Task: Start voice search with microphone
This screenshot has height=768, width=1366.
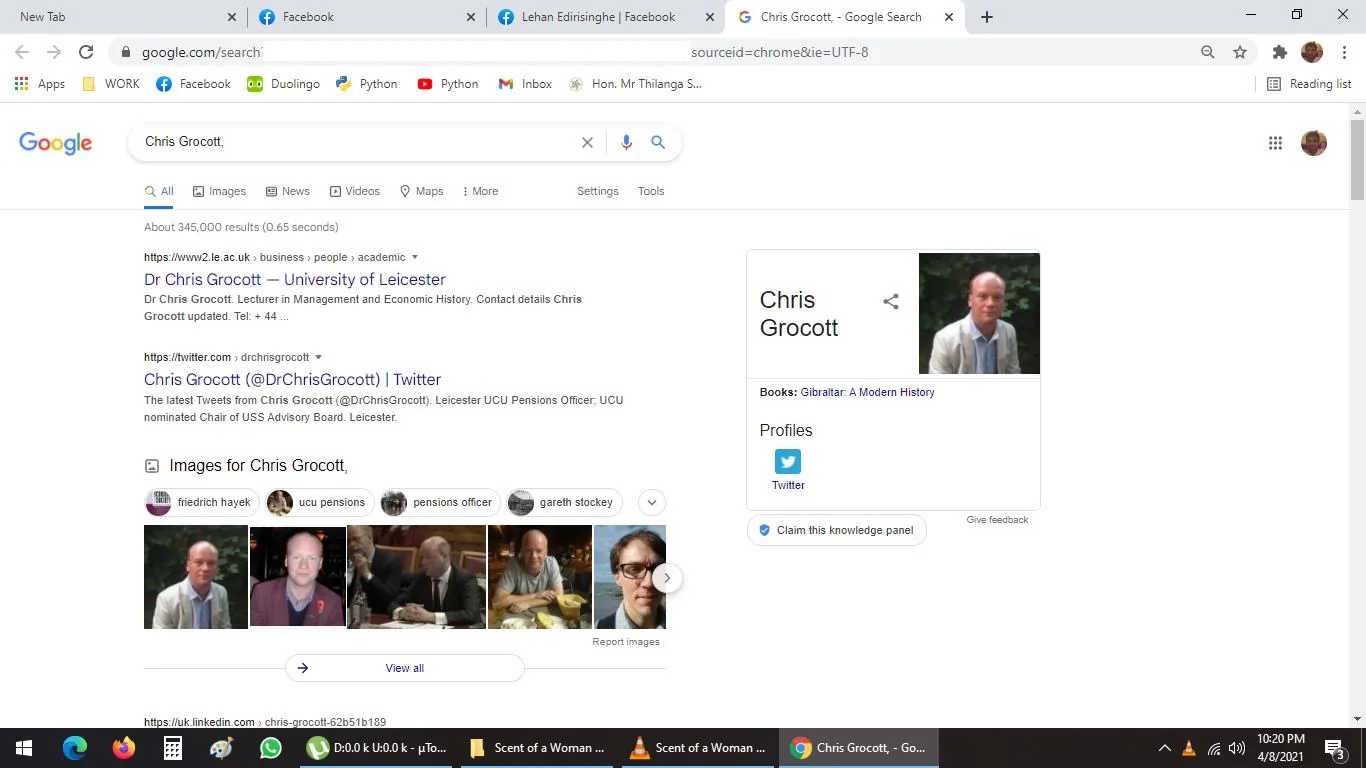Action: pyautogui.click(x=626, y=142)
